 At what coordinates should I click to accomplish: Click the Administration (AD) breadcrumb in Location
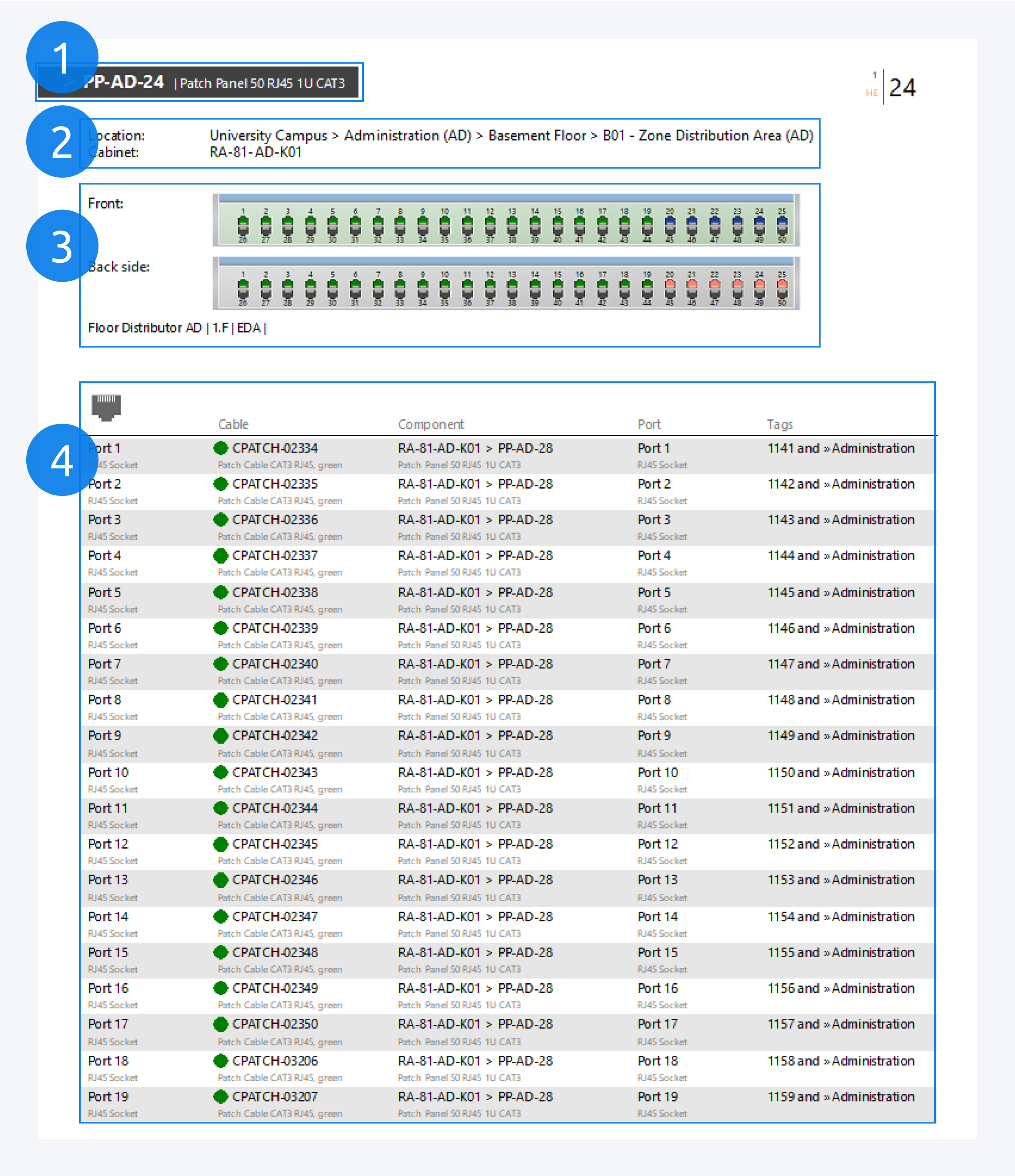click(407, 135)
